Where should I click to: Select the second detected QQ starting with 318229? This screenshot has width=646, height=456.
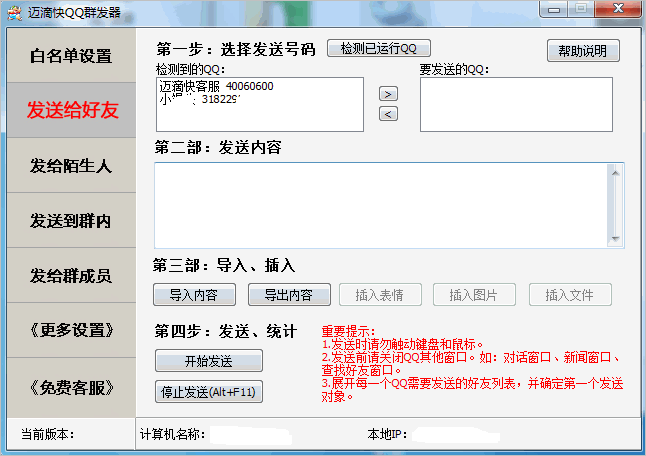pos(200,99)
